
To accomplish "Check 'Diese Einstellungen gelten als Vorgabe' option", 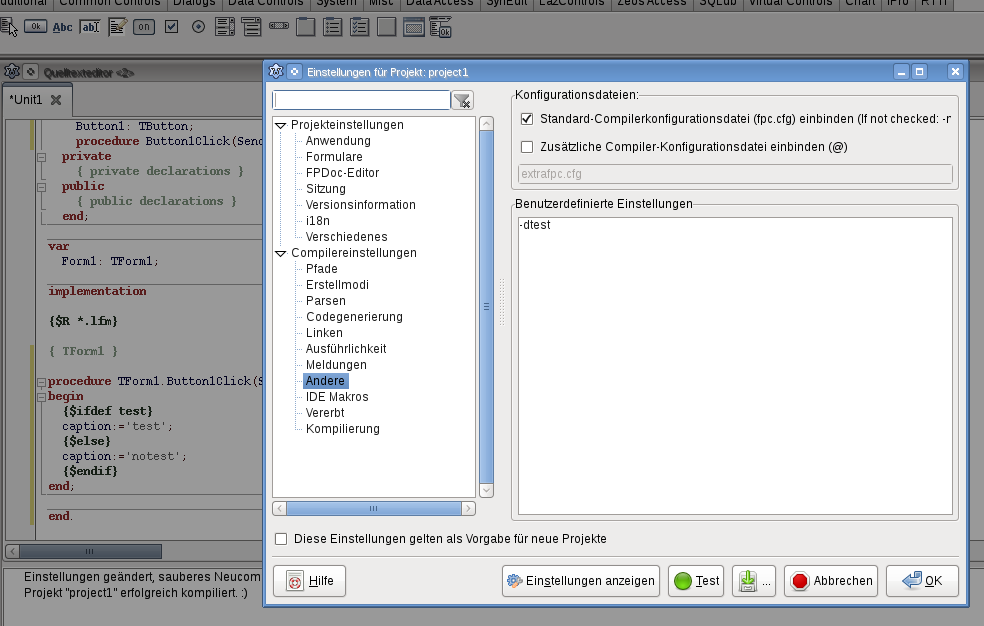I will coord(281,539).
